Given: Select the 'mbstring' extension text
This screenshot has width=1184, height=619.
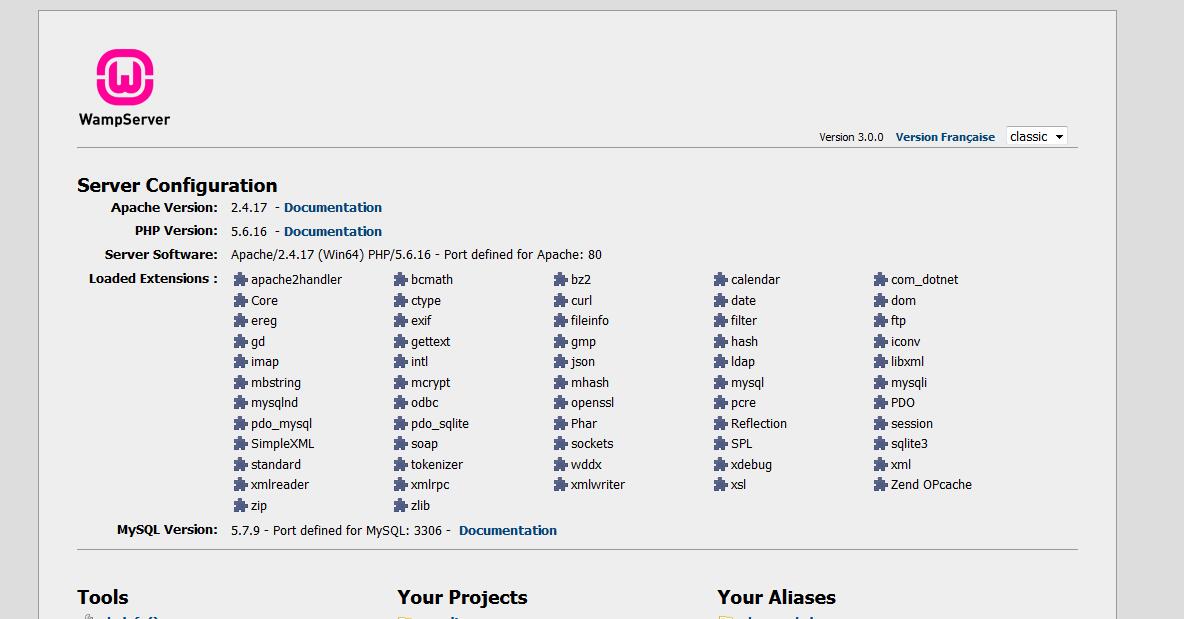Looking at the screenshot, I should [276, 383].
